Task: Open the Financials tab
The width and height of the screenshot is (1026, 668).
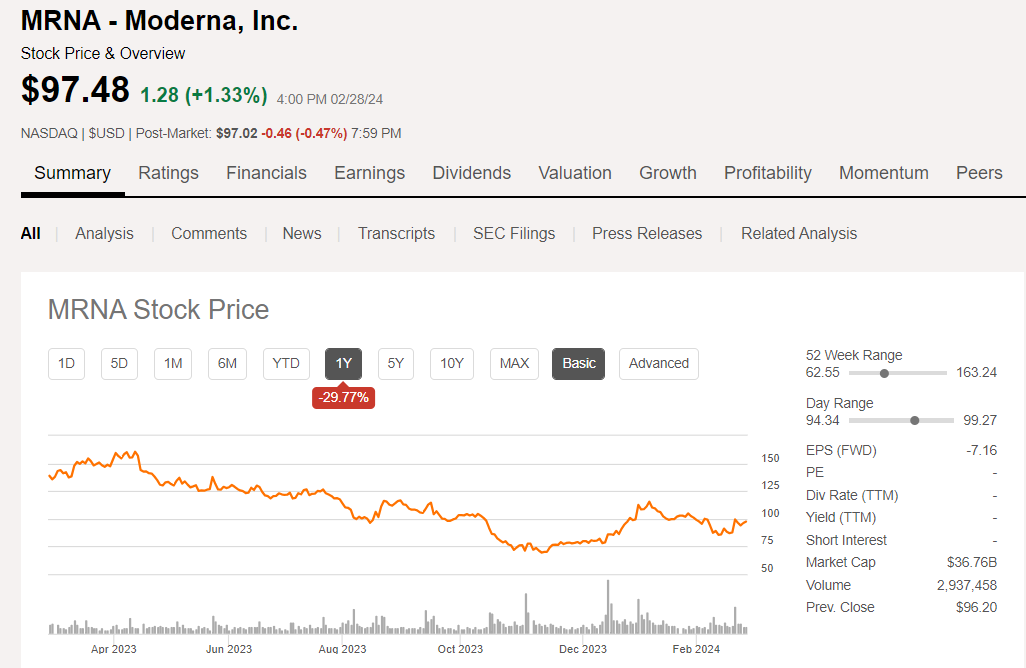Action: tap(266, 173)
